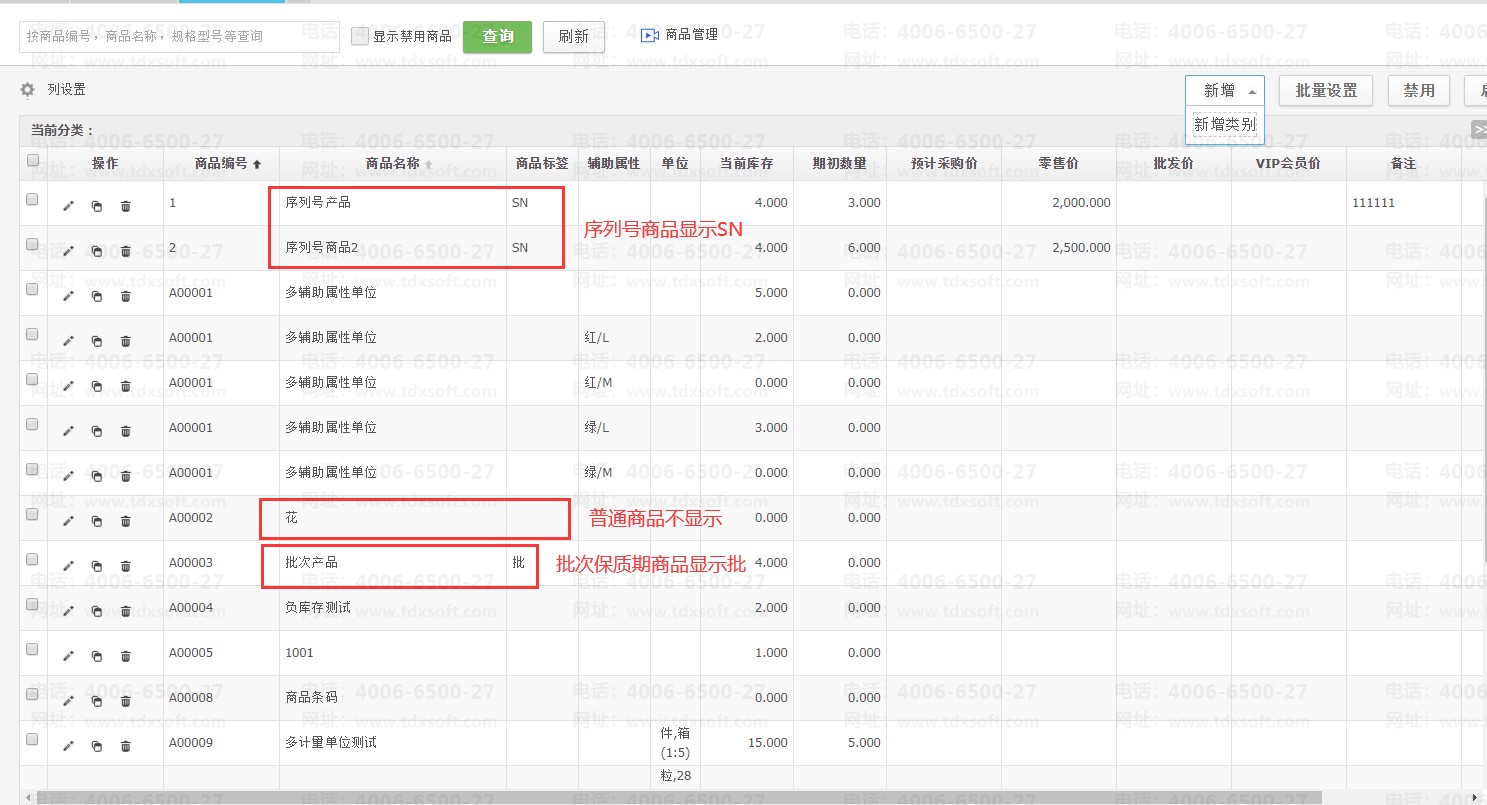Screen dimensions: 1487x805
Task: Toggle the select-all checkbox in table header
Action: 33,160
